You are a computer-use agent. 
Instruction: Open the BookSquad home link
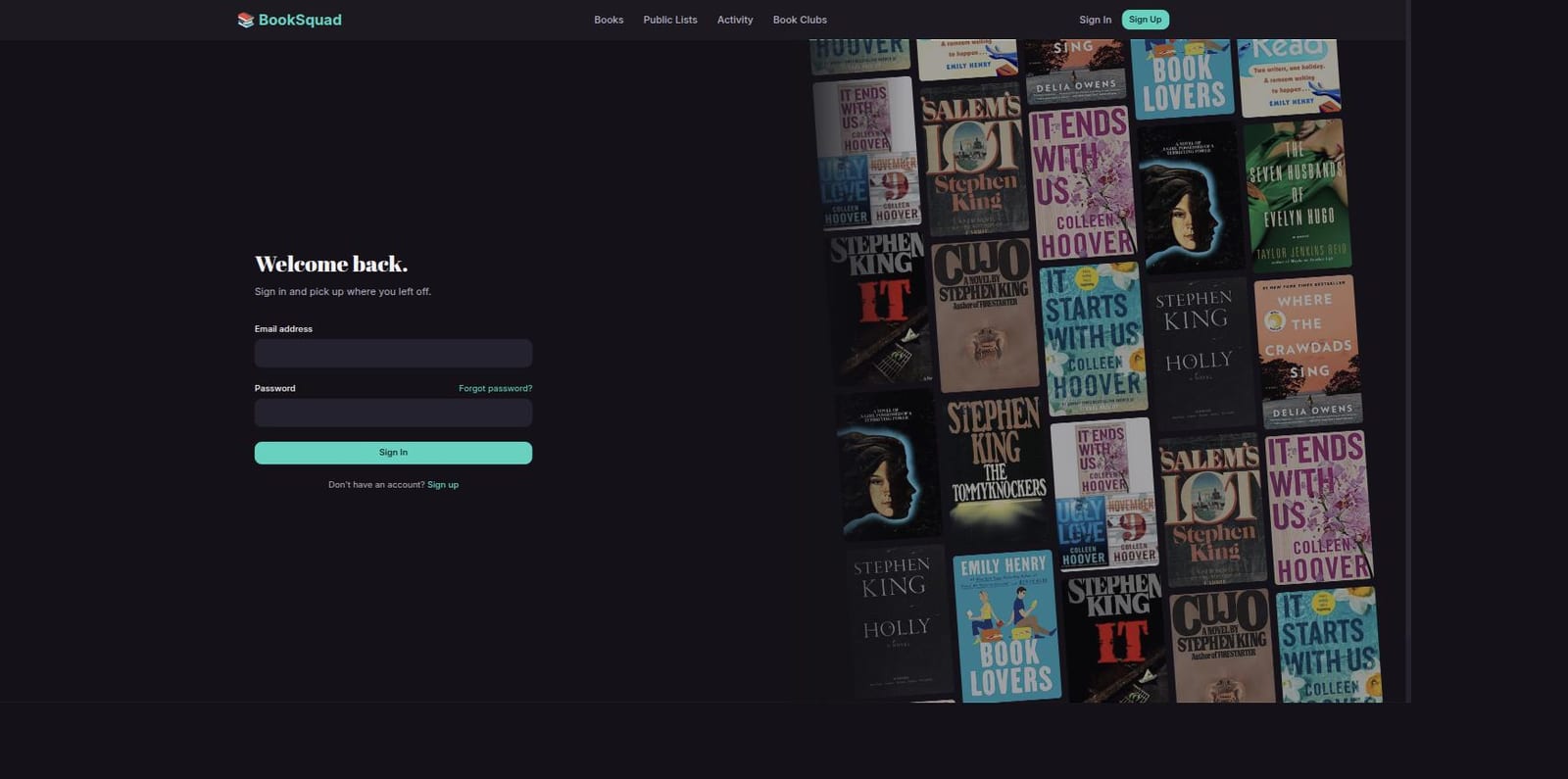pos(290,20)
